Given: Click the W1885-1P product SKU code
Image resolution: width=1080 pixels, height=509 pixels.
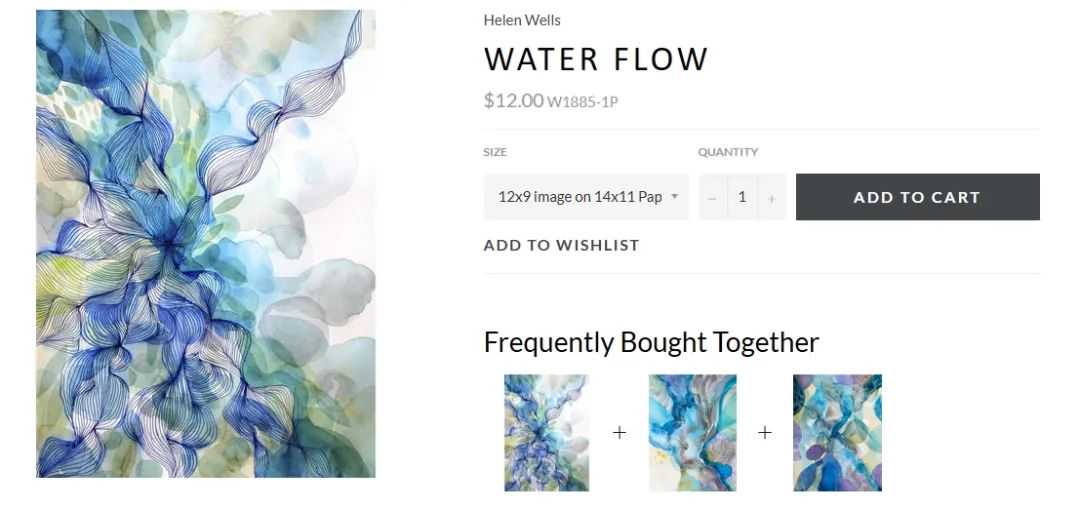Looking at the screenshot, I should pyautogui.click(x=583, y=103).
